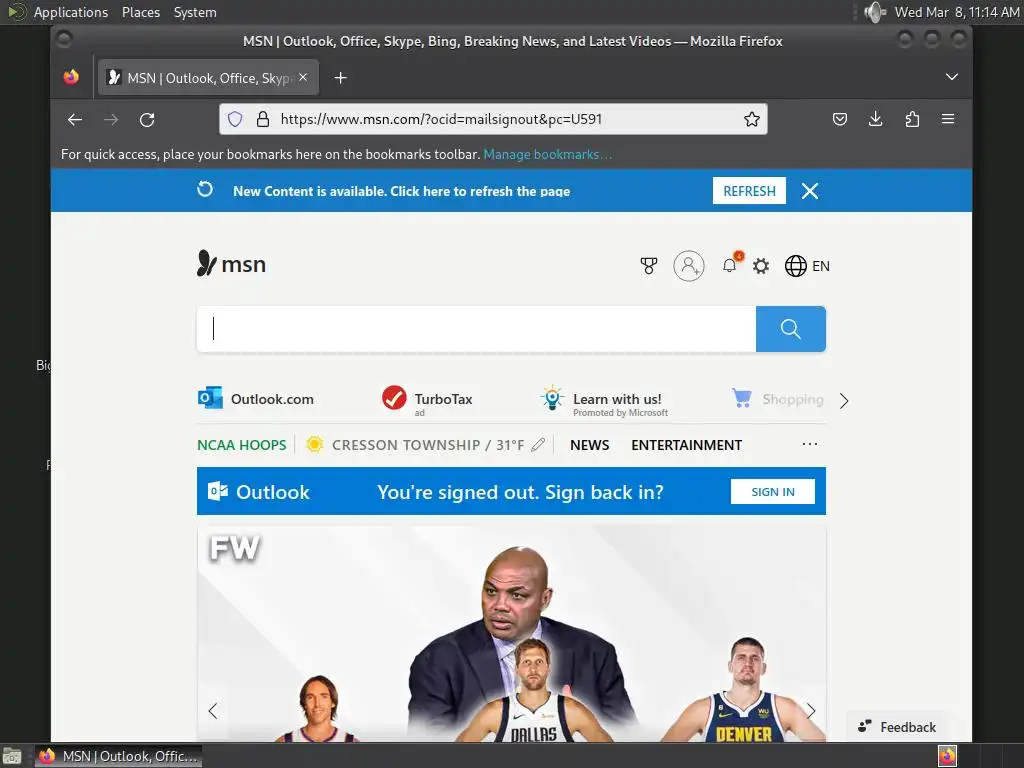The image size is (1024, 768).
Task: Reload the page with the refresh icon
Action: pos(147,120)
